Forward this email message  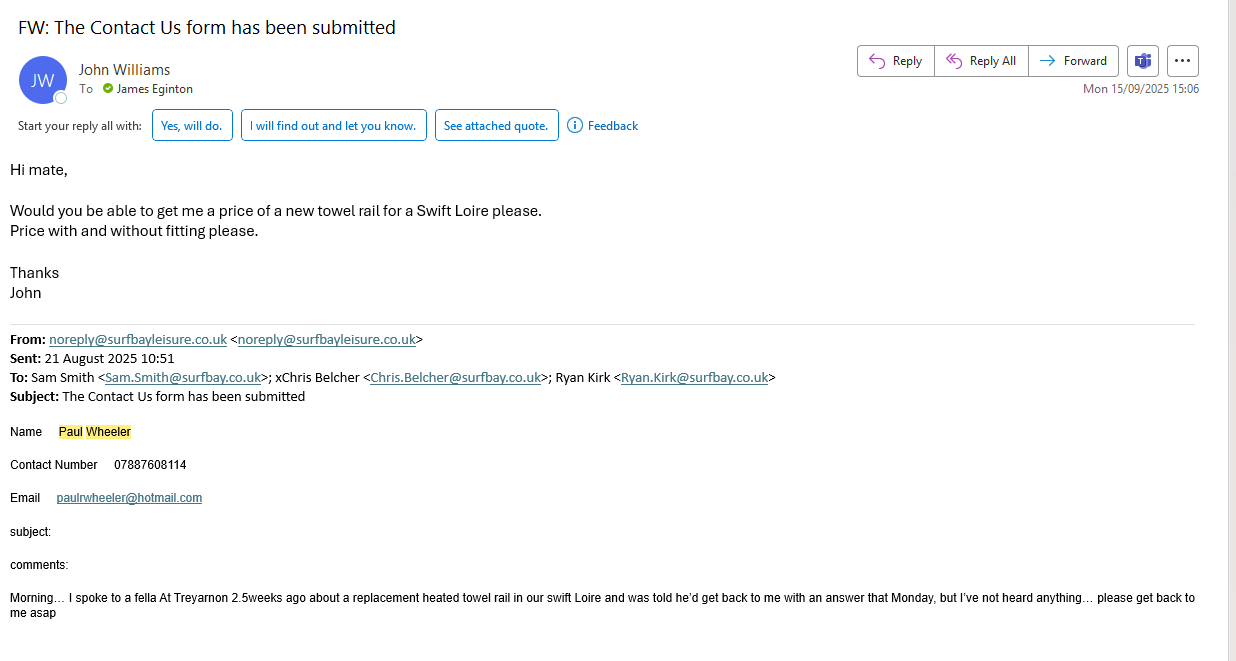coord(1073,61)
